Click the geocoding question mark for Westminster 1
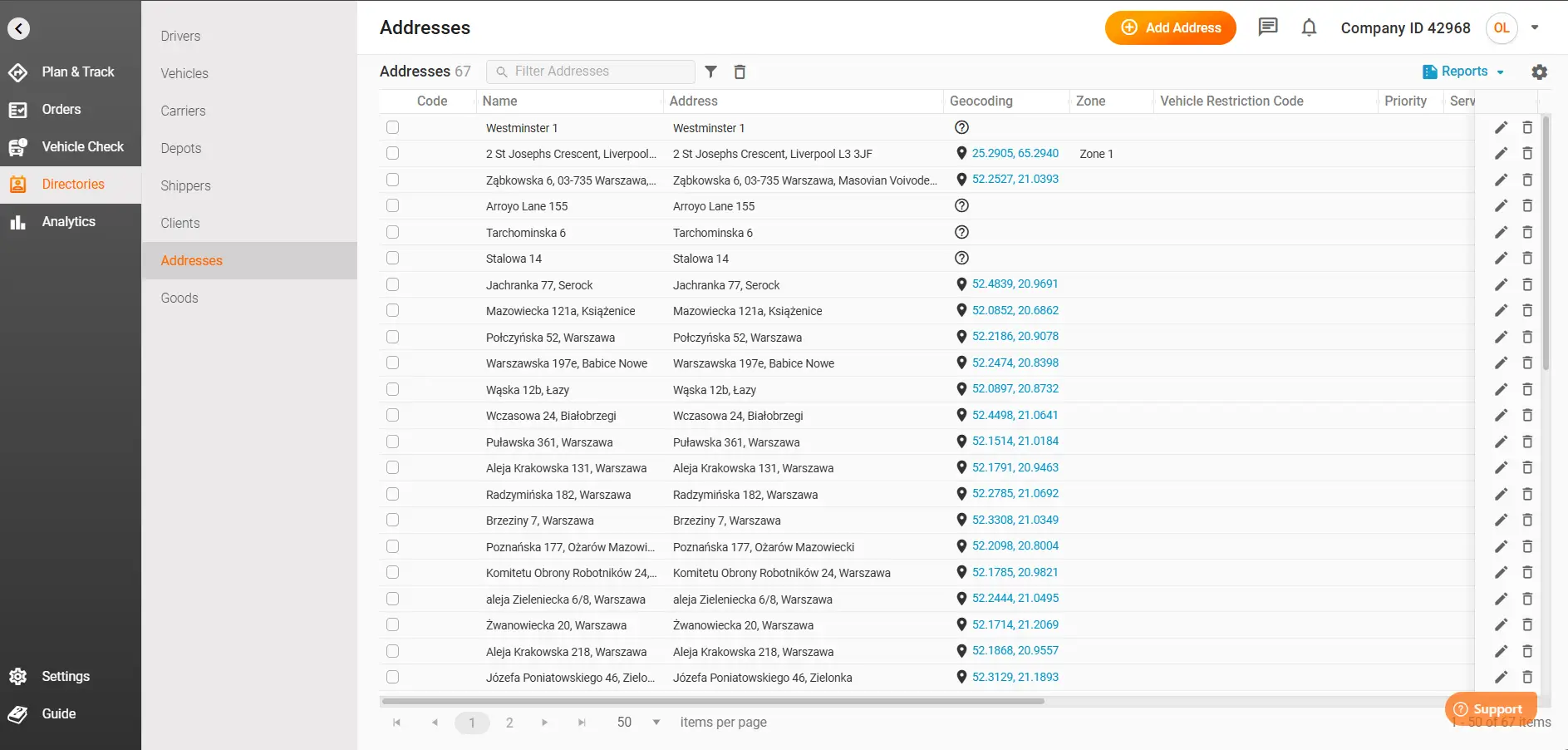 coord(961,127)
